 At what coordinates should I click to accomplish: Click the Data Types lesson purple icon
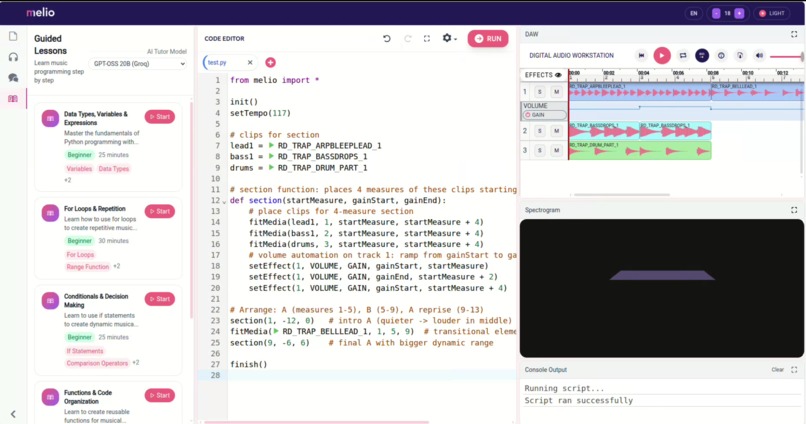click(50, 118)
